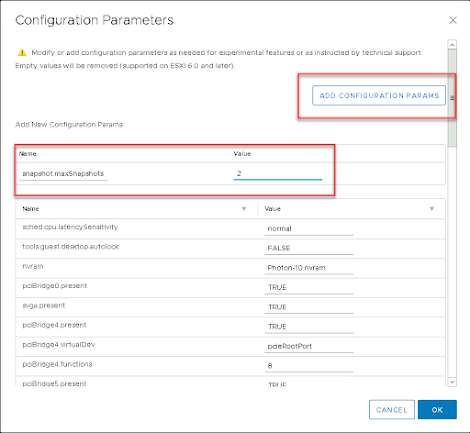Focus the snapshot.maxSnapshots name field

pyautogui.click(x=63, y=174)
